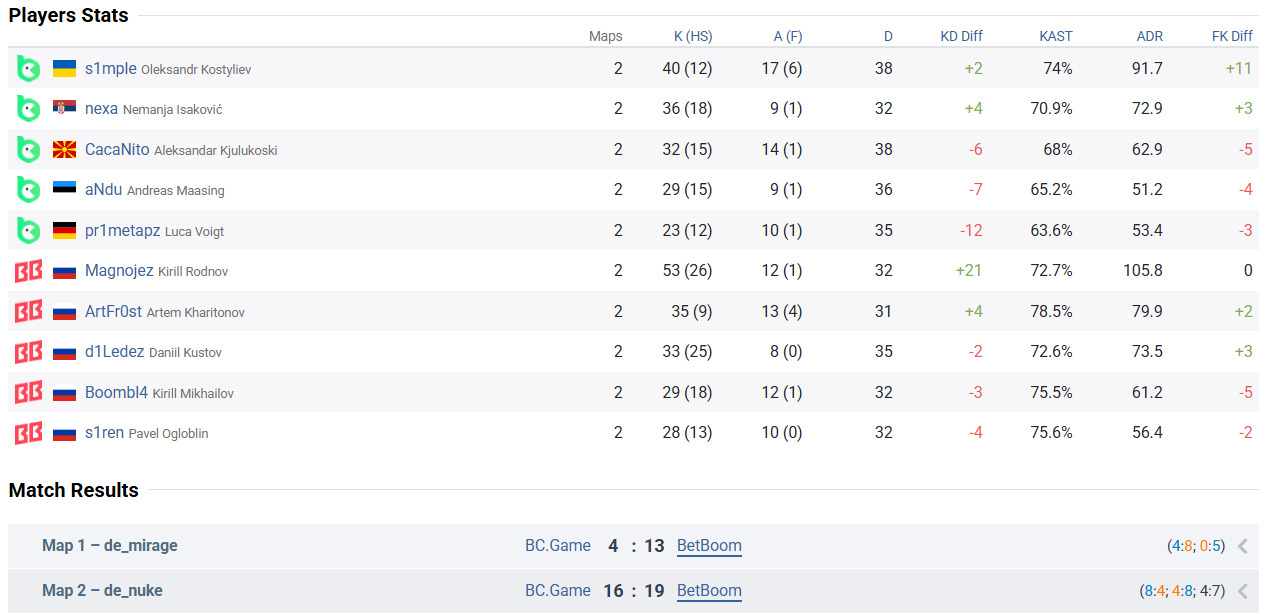Expand the Map 1 de_mirage row chevron
The height and width of the screenshot is (615, 1270).
click(x=1242, y=546)
